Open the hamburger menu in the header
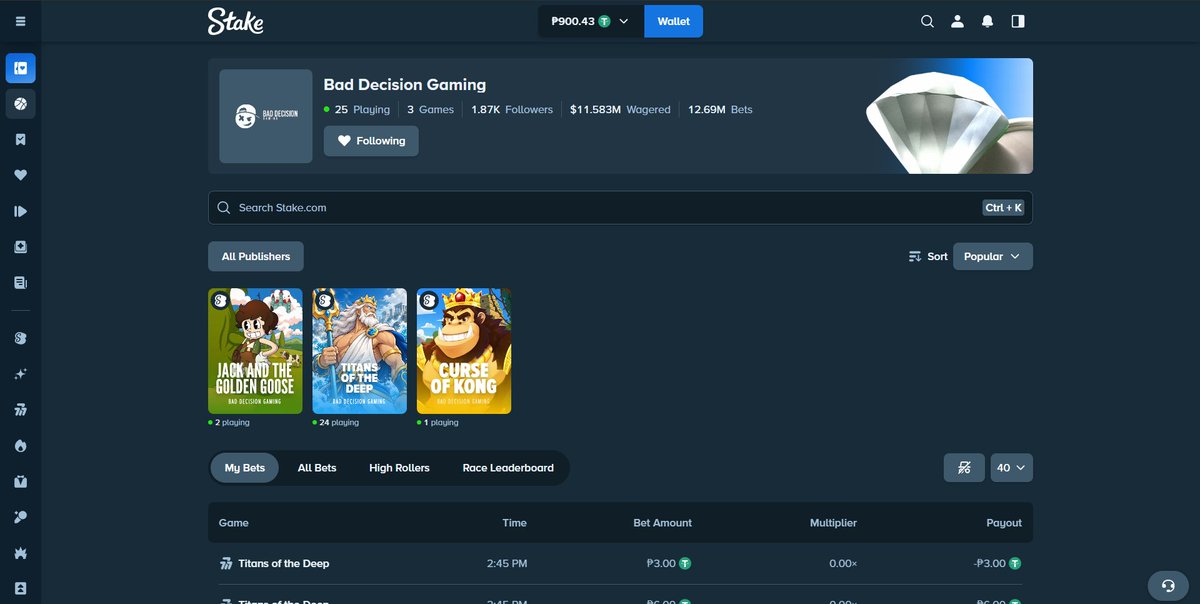The width and height of the screenshot is (1200, 604). tap(20, 21)
